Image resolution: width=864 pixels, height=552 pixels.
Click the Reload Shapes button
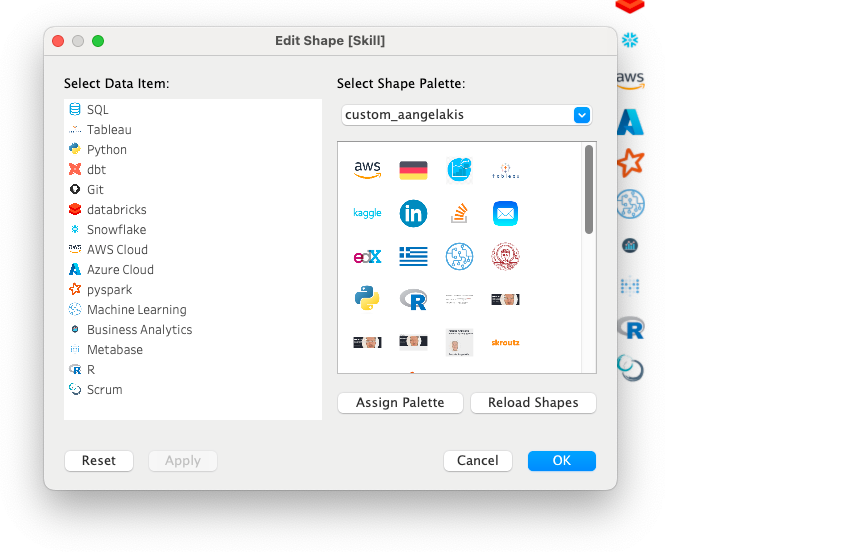(x=533, y=403)
